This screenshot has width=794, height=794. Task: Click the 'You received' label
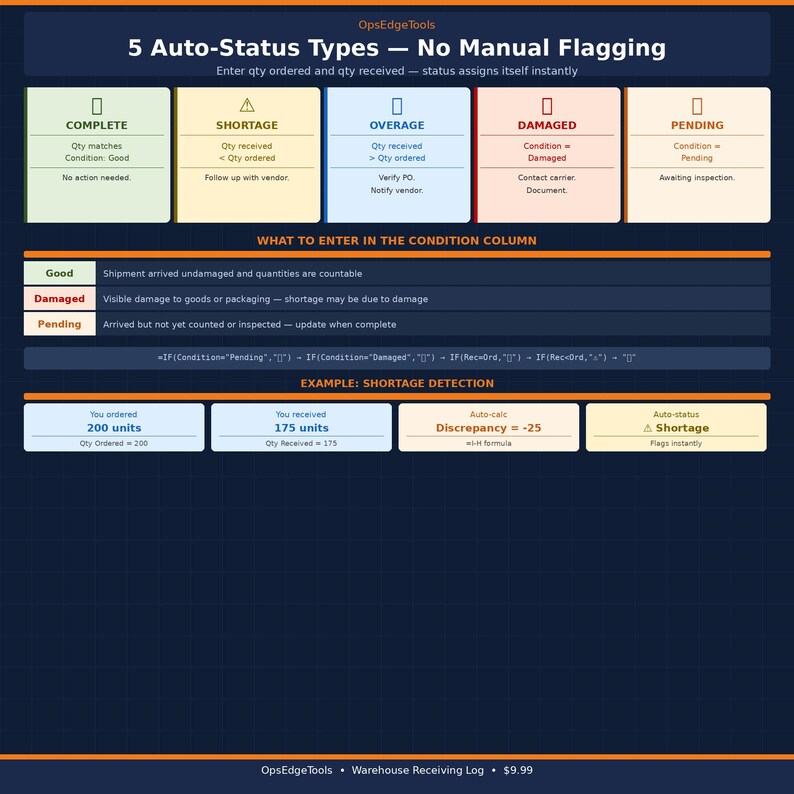click(x=301, y=414)
